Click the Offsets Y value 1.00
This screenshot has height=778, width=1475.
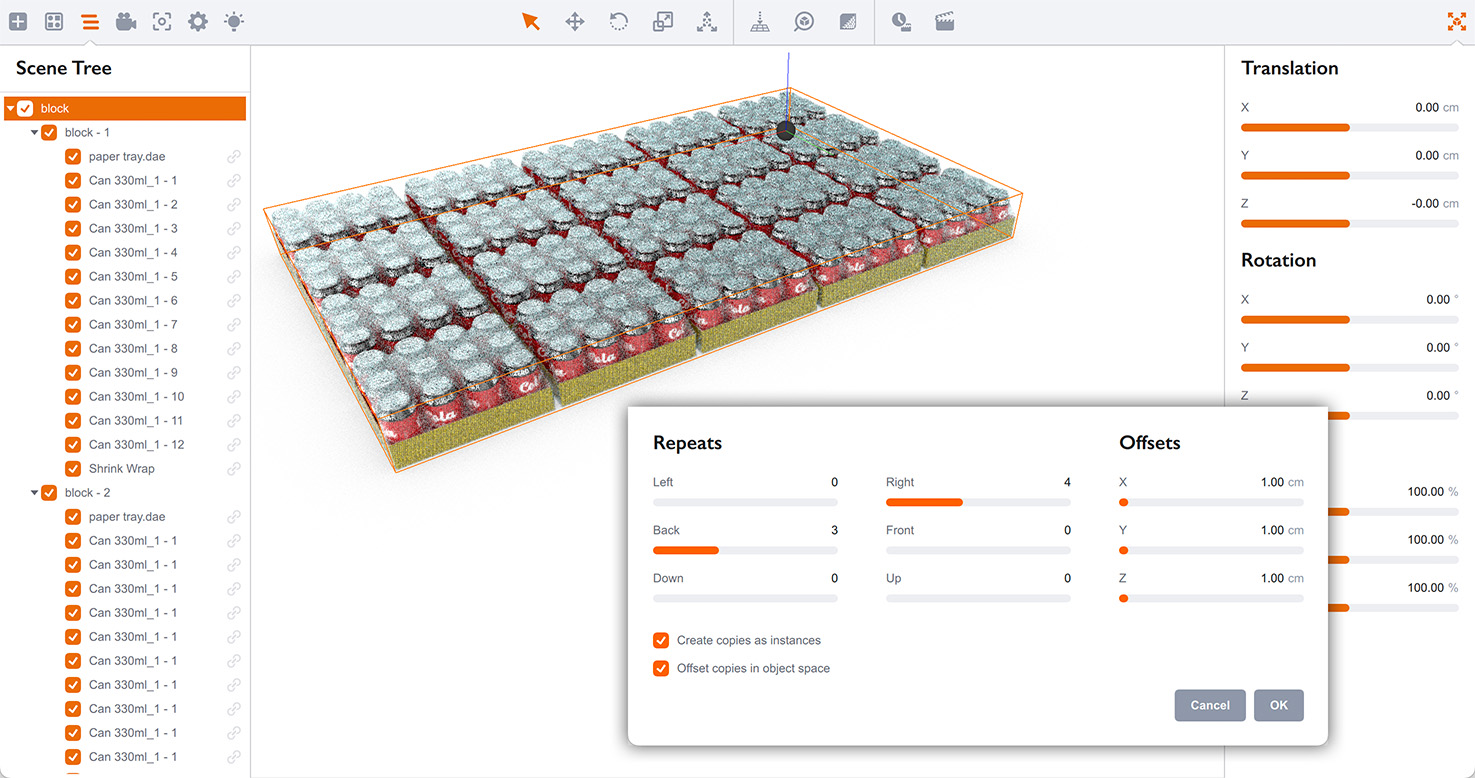(x=1272, y=530)
